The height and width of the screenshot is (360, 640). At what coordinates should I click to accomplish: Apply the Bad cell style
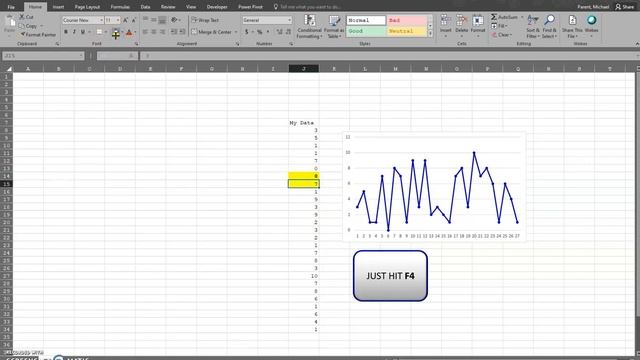tap(407, 20)
